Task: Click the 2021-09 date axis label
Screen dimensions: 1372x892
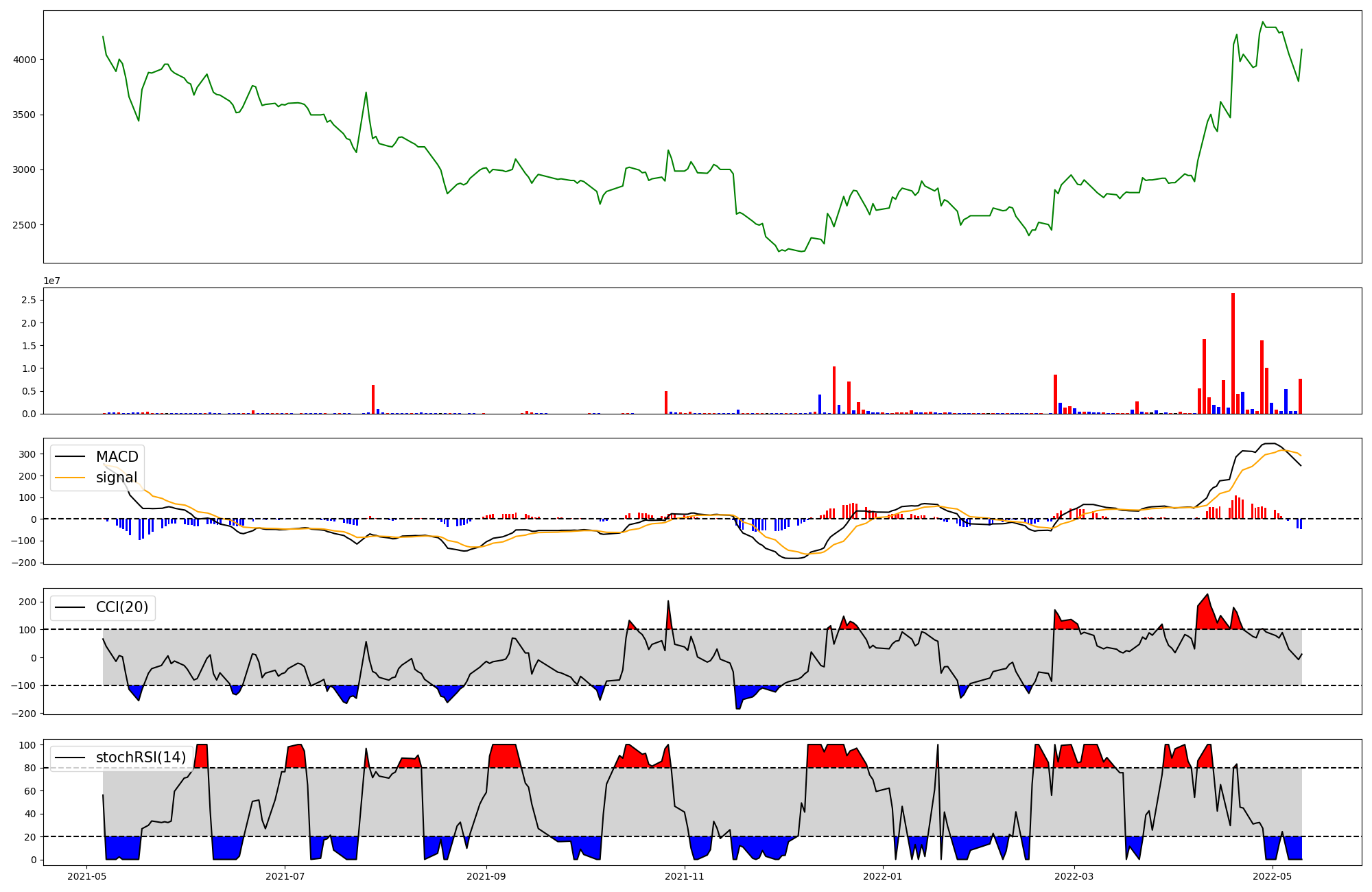Action: point(486,876)
